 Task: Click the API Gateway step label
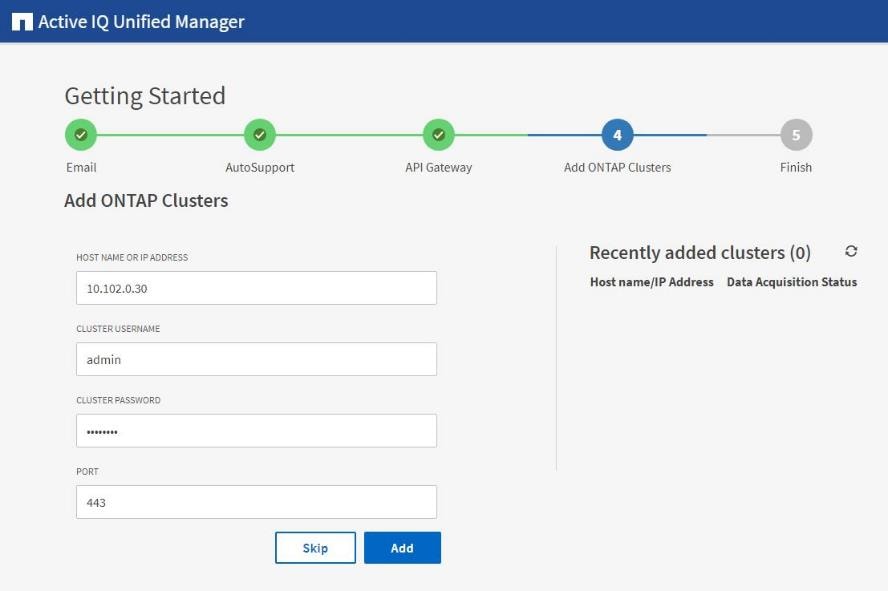[x=438, y=168]
